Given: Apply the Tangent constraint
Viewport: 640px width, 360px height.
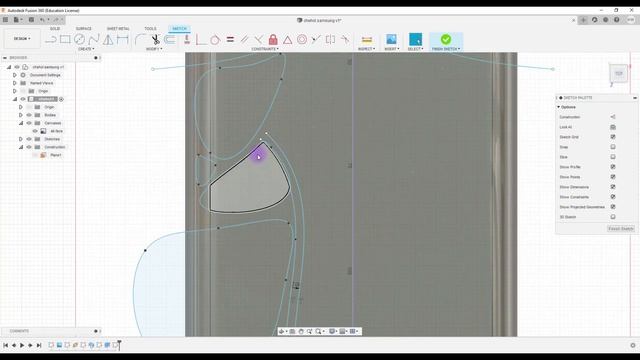Looking at the screenshot, I should (x=215, y=40).
